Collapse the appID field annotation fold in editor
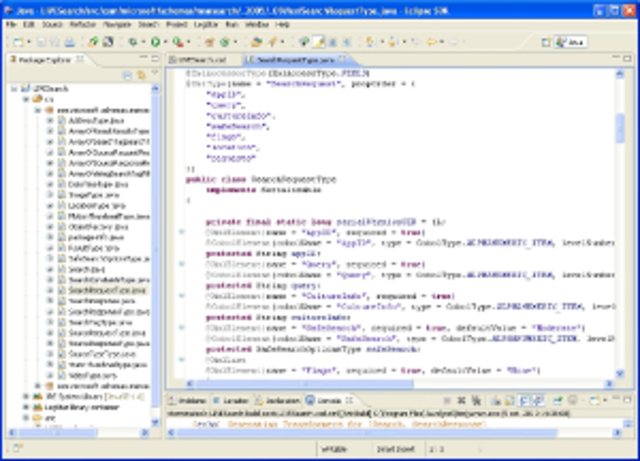Screen dimensions: 640x461 (182, 232)
